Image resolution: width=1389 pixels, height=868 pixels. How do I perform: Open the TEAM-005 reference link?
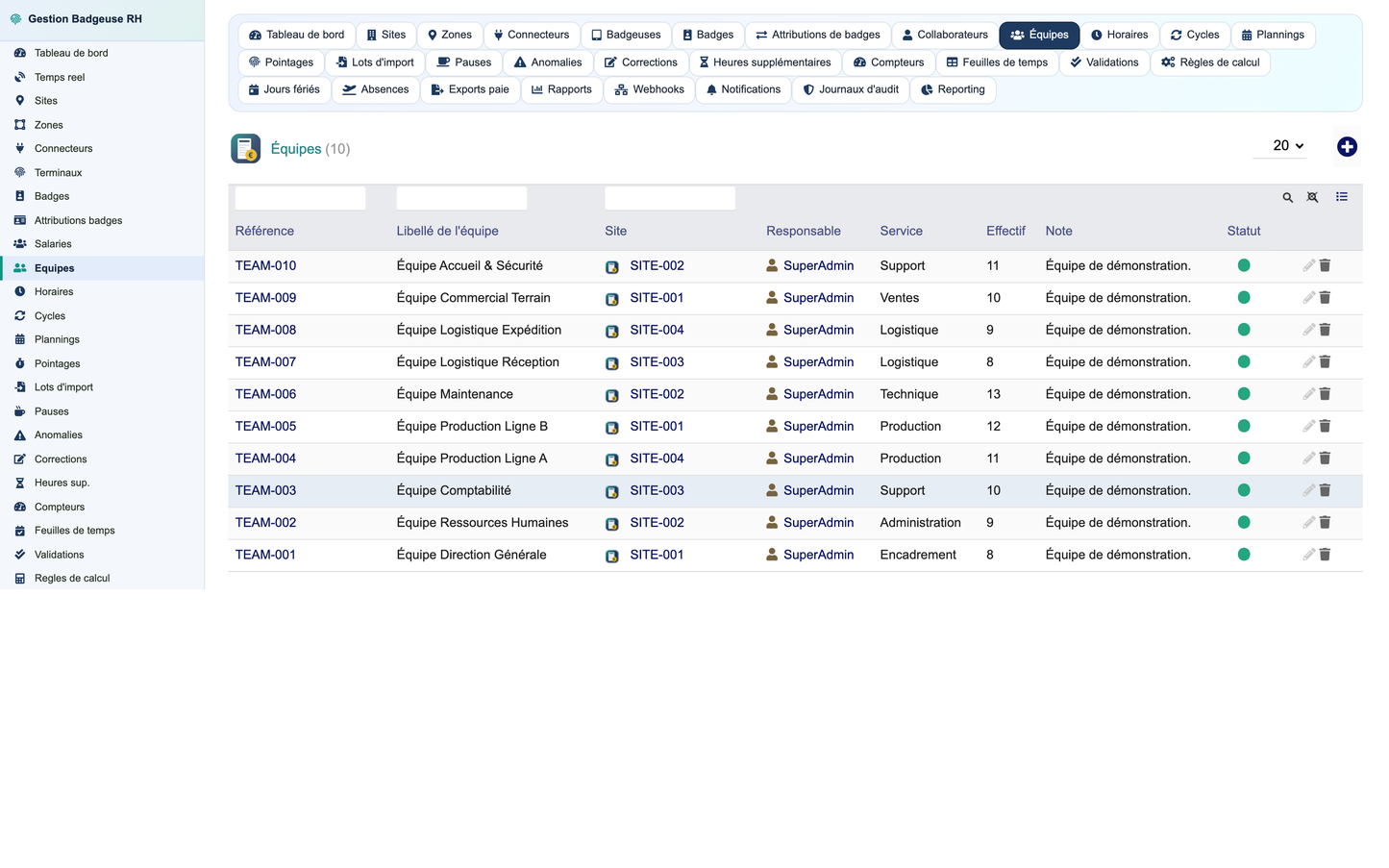(265, 427)
